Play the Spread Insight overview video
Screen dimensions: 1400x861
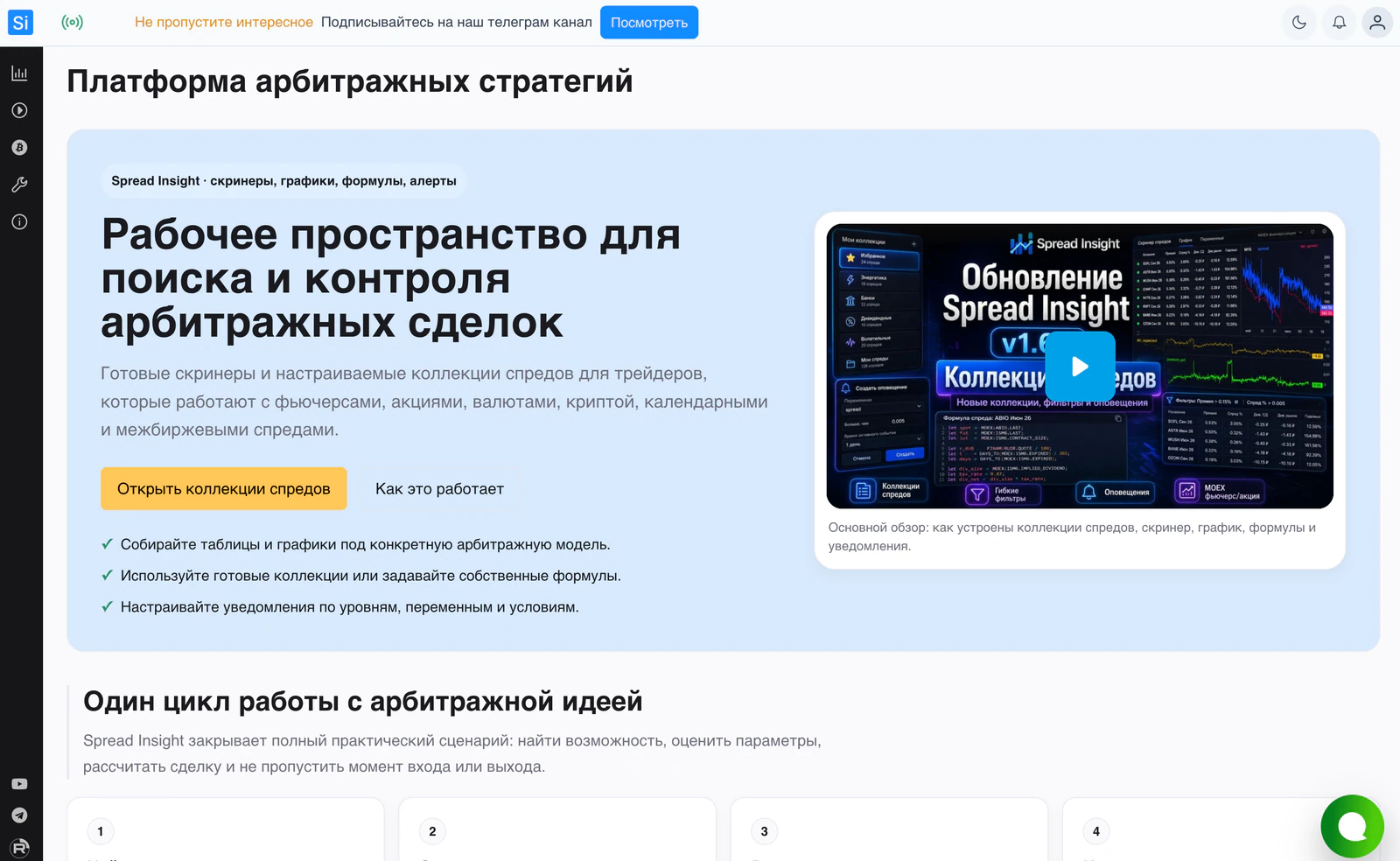click(1080, 367)
